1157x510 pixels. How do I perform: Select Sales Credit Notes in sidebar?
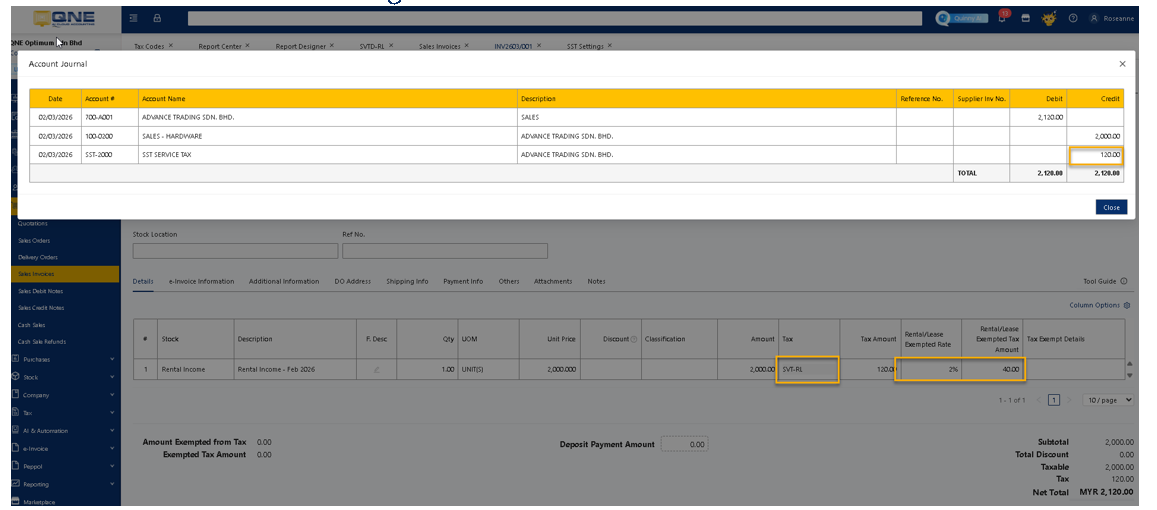point(41,308)
